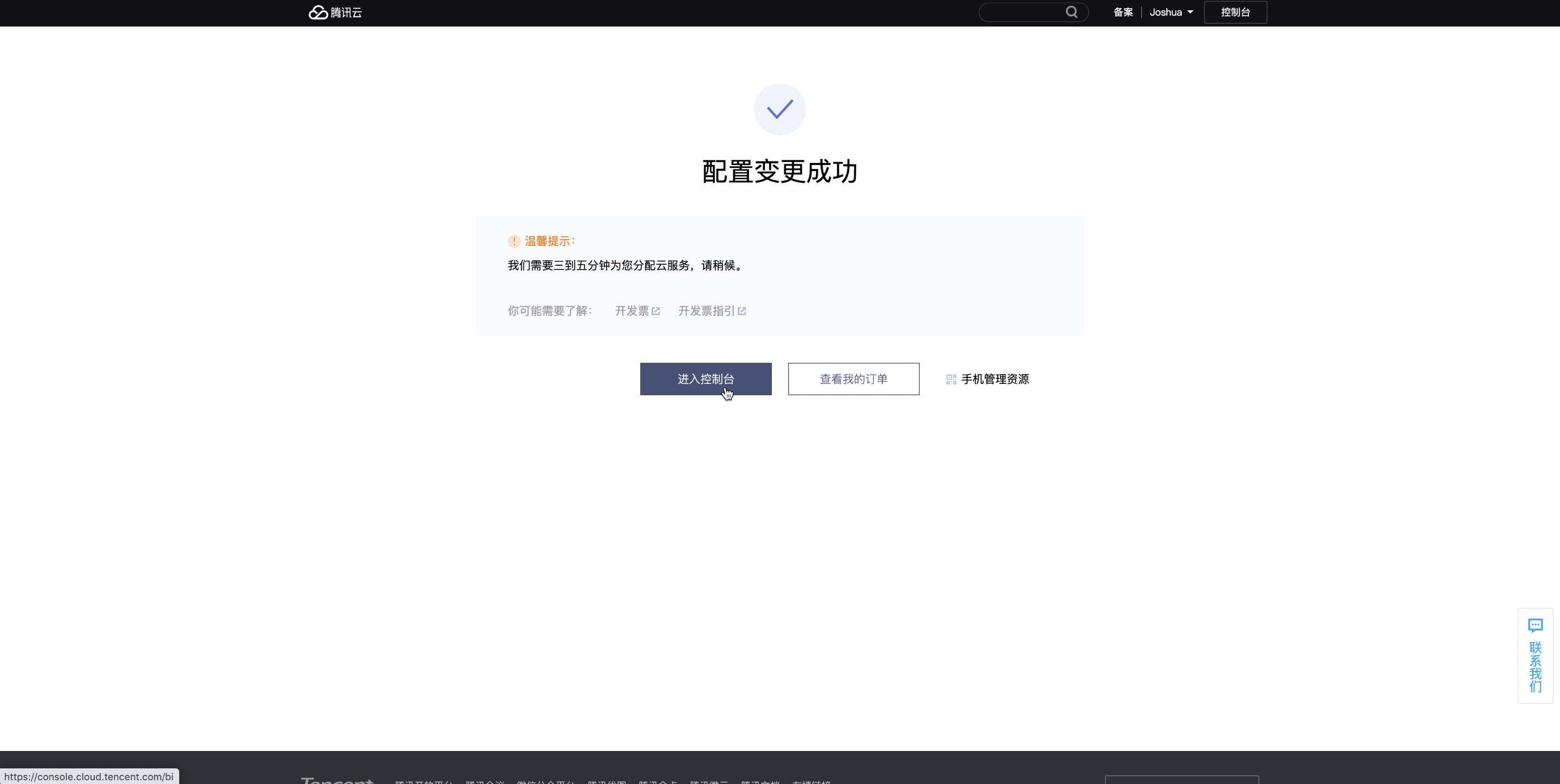Click the Tencent Cloud logo
The image size is (1560, 784).
335,12
